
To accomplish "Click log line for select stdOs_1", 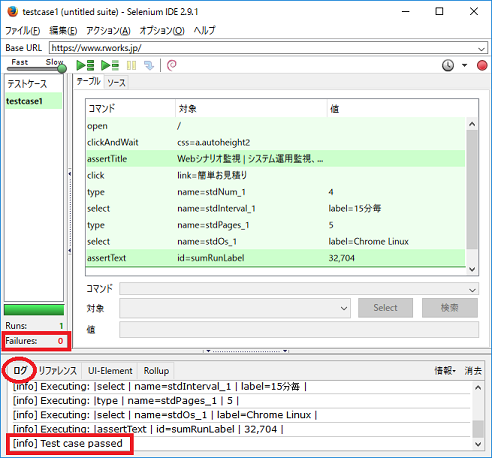I will coord(165,415).
